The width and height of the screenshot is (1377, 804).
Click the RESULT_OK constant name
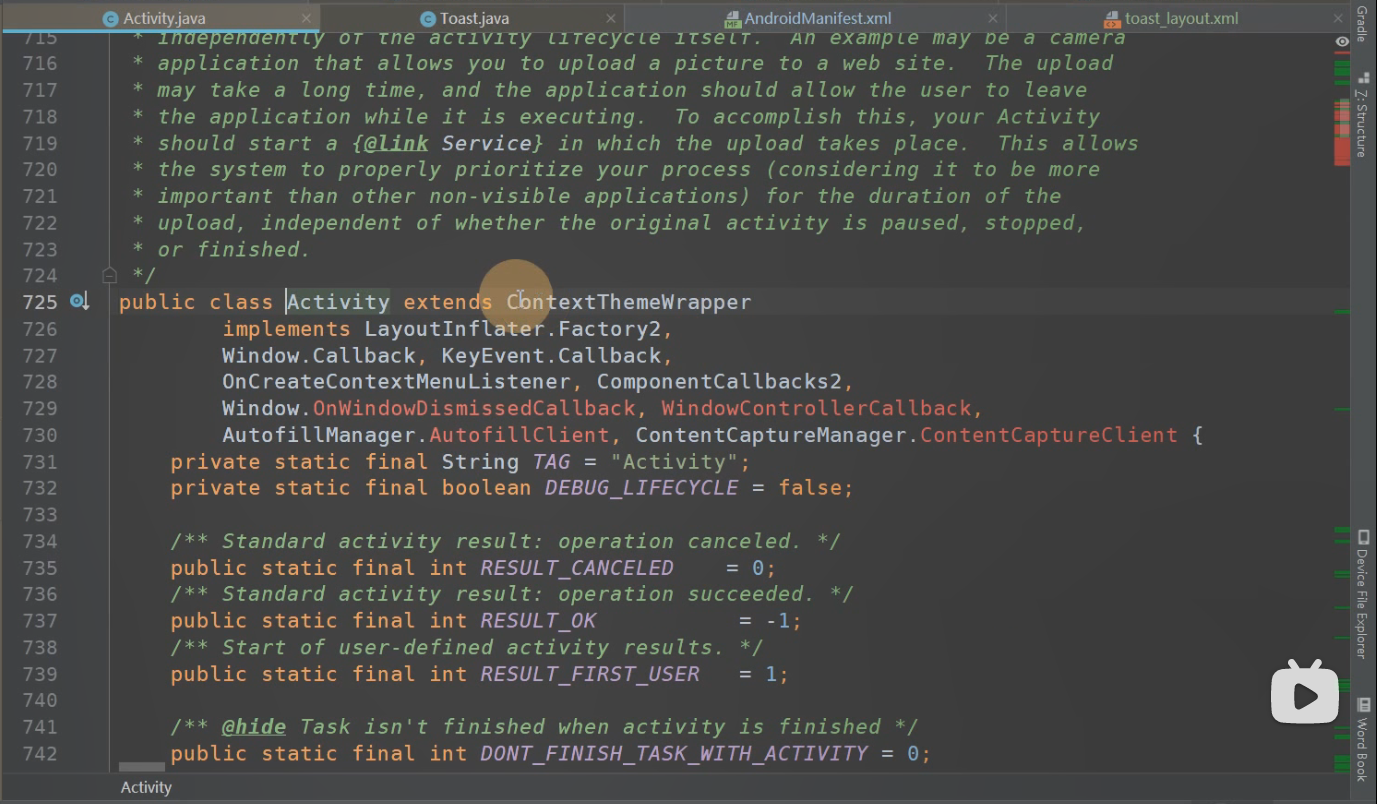538,621
